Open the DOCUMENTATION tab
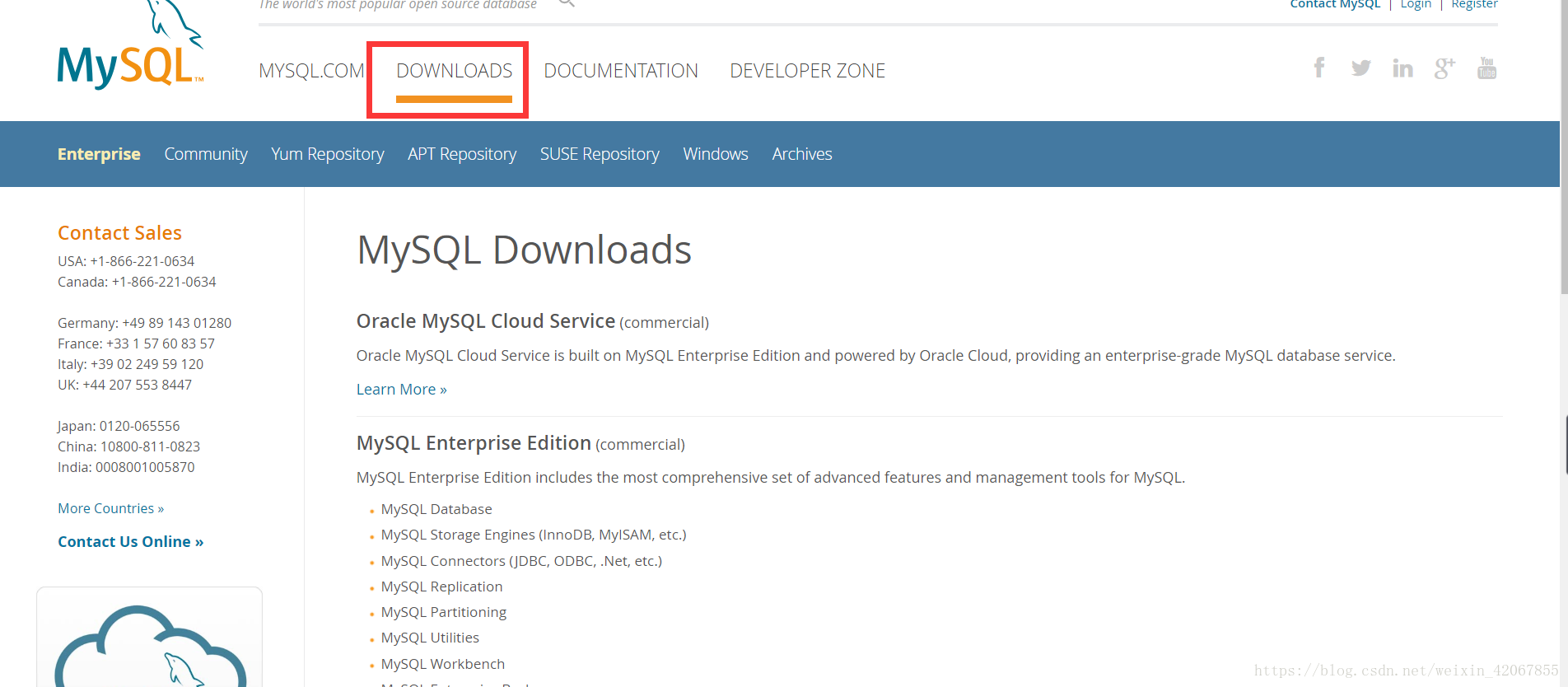 (621, 71)
